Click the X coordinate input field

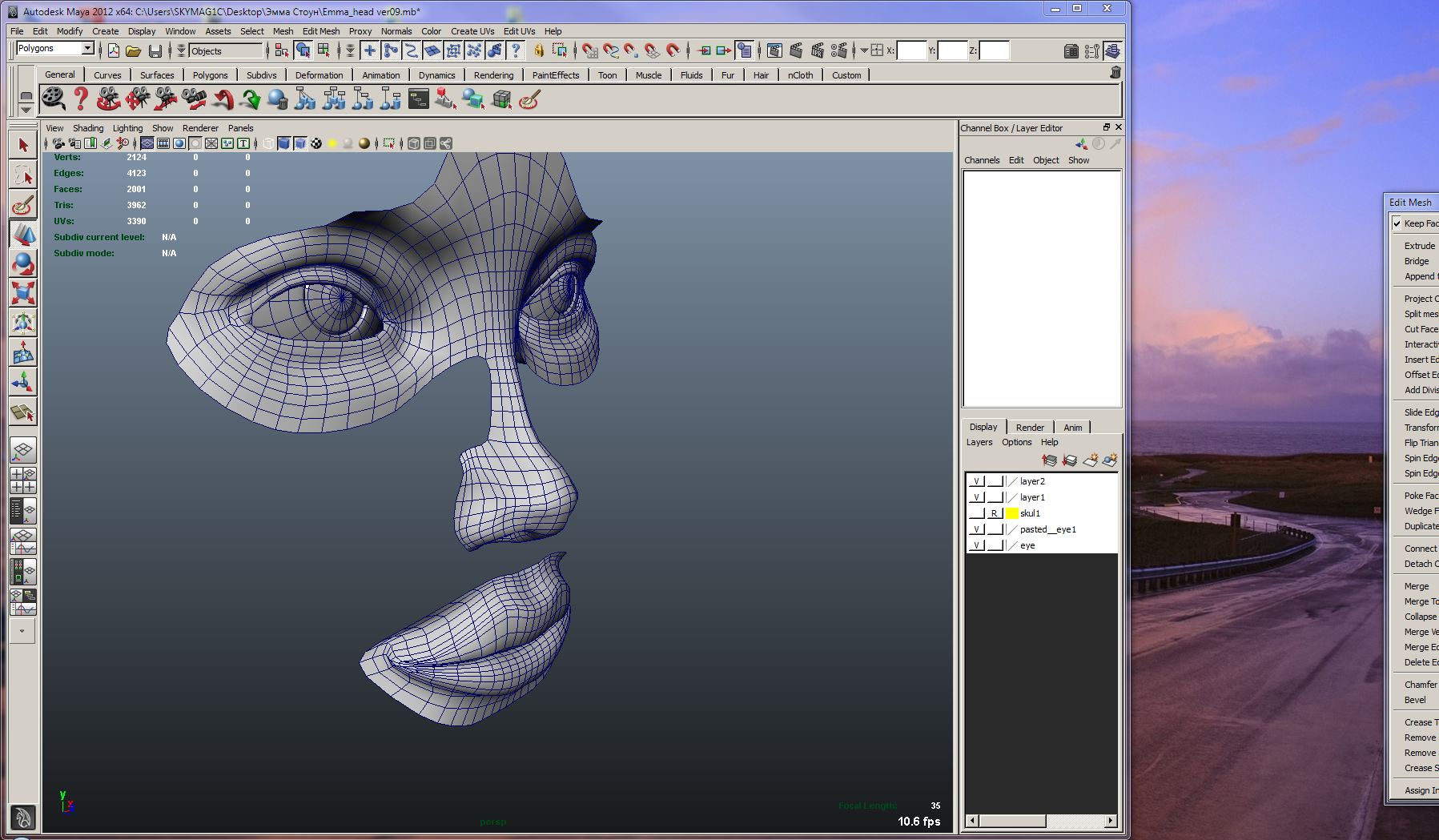pos(911,51)
